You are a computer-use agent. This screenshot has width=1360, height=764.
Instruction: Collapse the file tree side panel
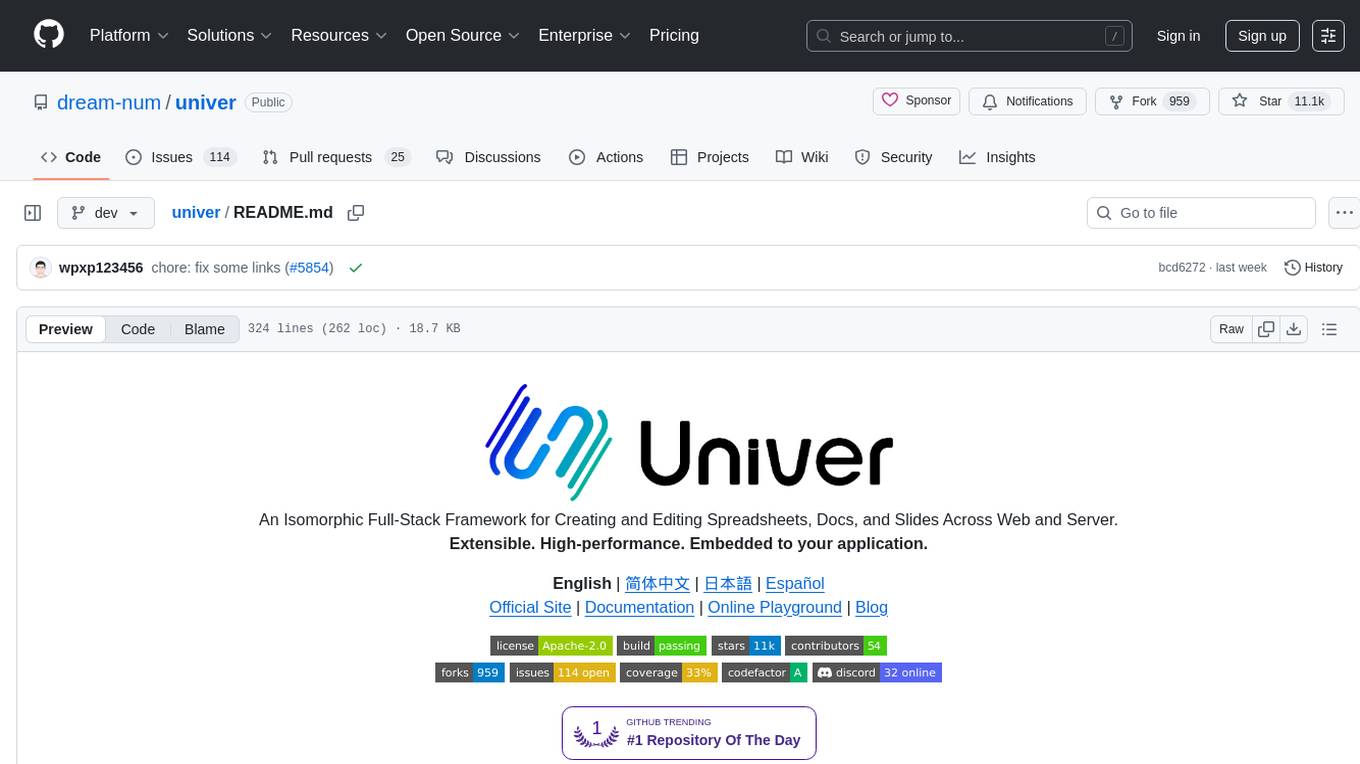pyautogui.click(x=33, y=213)
